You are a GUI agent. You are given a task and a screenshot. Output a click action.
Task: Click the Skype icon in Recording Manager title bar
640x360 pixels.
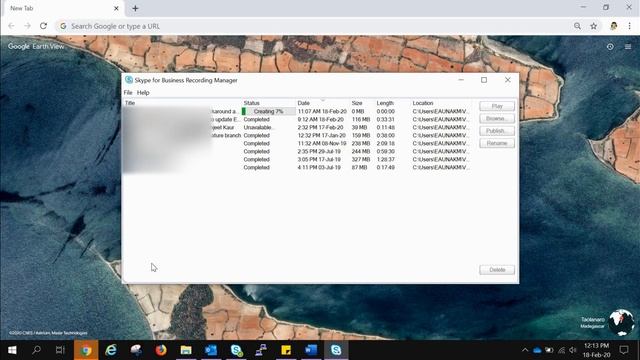coord(129,80)
